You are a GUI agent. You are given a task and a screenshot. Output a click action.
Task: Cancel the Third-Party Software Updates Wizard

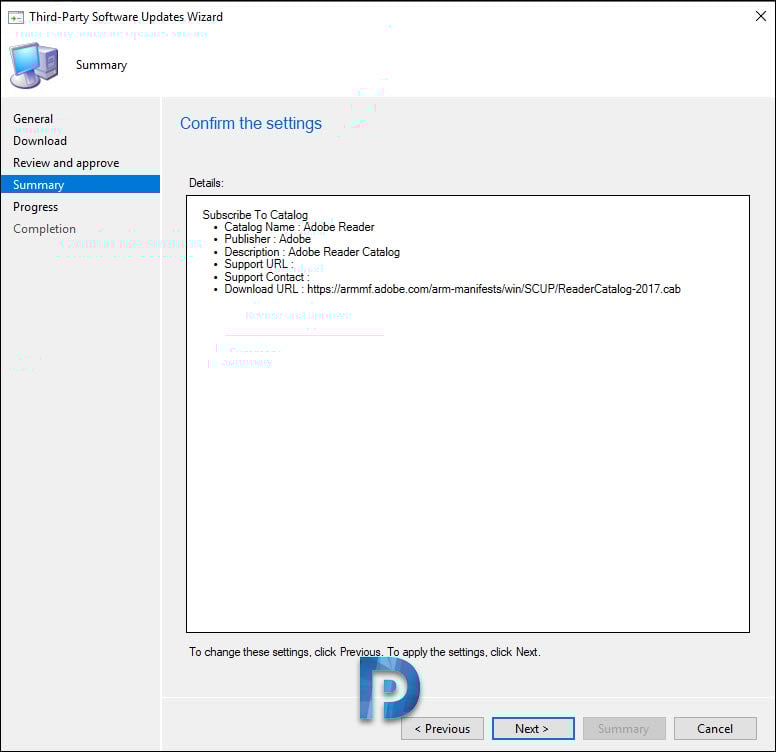(715, 728)
